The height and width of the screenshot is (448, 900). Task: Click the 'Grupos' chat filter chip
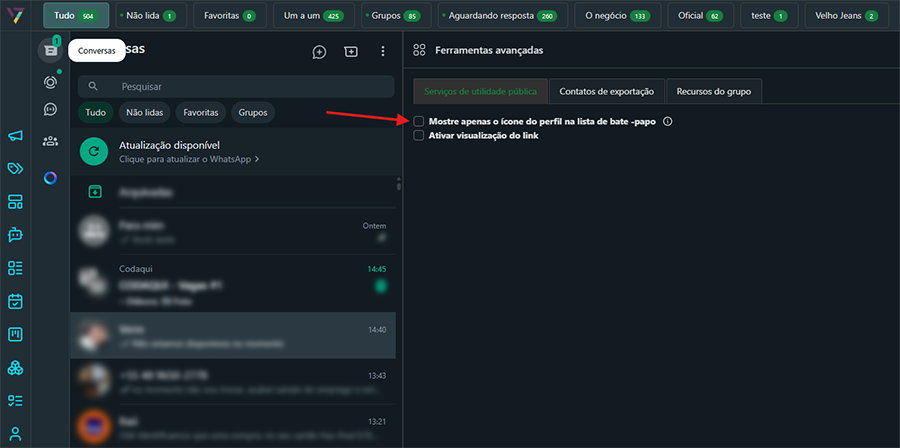click(253, 113)
